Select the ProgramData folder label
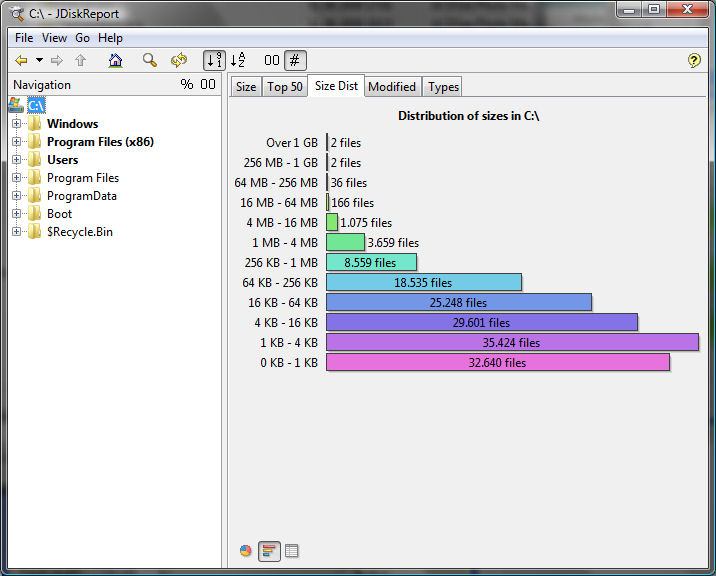The image size is (716, 576). (x=82, y=196)
